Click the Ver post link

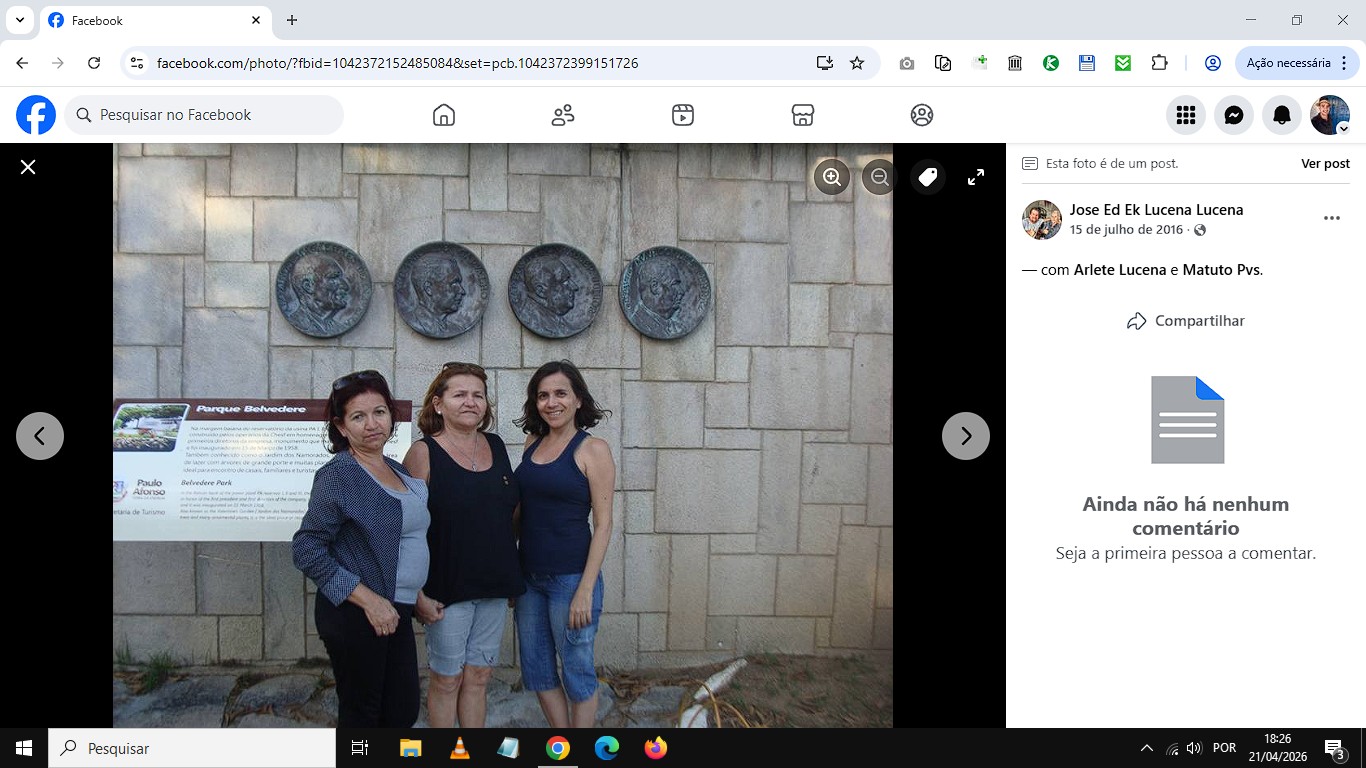(1325, 163)
